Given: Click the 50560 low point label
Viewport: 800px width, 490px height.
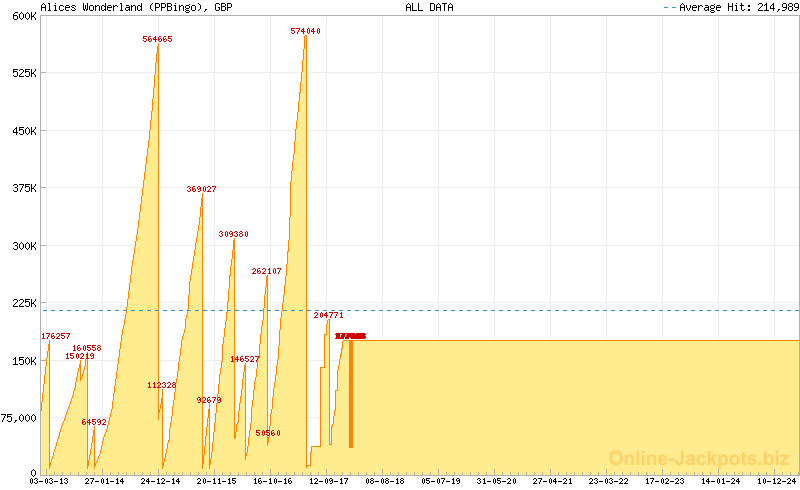Looking at the screenshot, I should pyautogui.click(x=267, y=433).
